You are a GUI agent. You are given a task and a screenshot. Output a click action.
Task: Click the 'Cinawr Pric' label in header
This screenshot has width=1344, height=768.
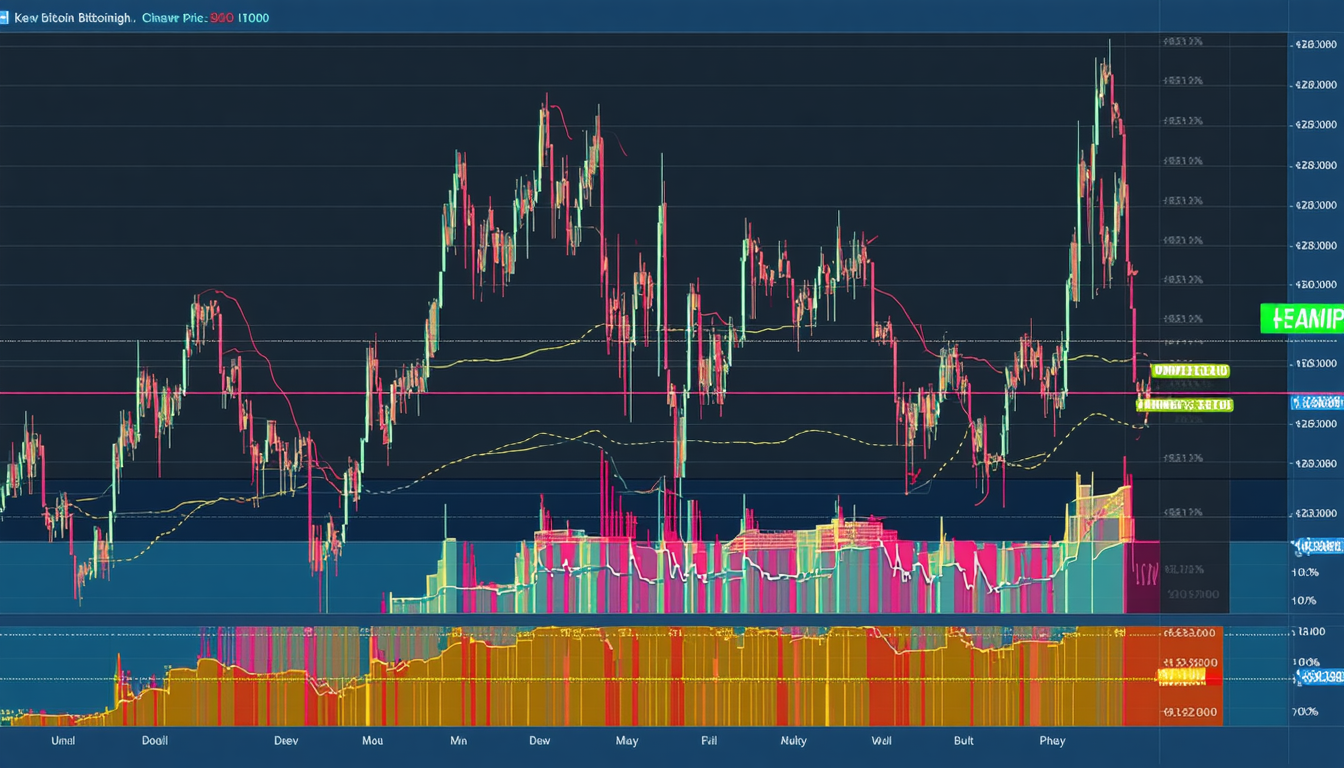click(172, 18)
